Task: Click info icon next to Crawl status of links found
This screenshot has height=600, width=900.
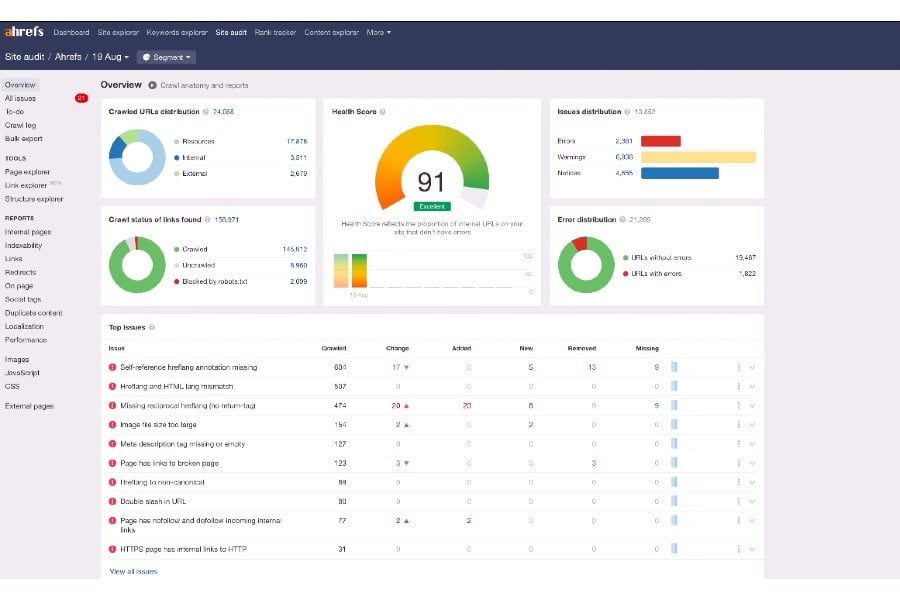Action: (207, 219)
